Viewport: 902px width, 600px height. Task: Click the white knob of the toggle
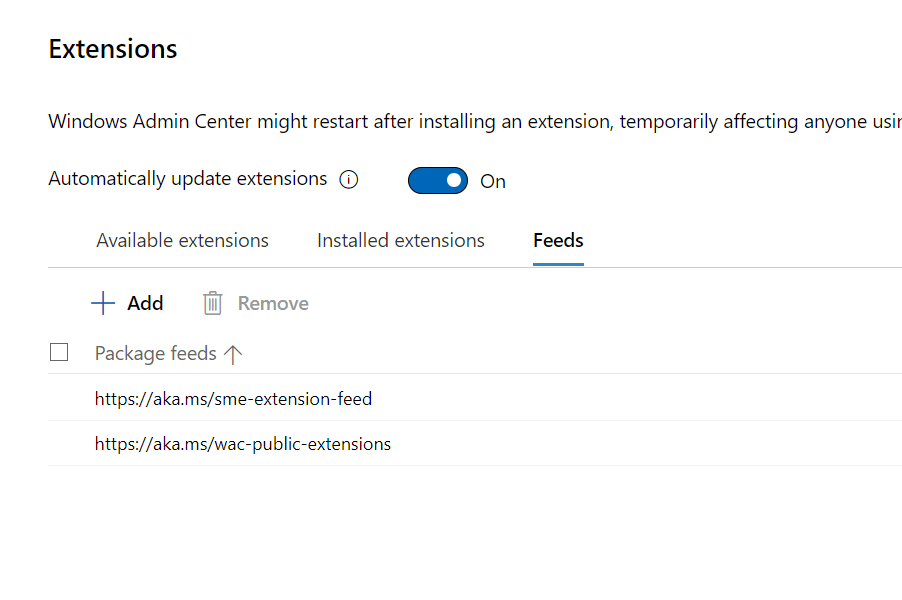[454, 181]
